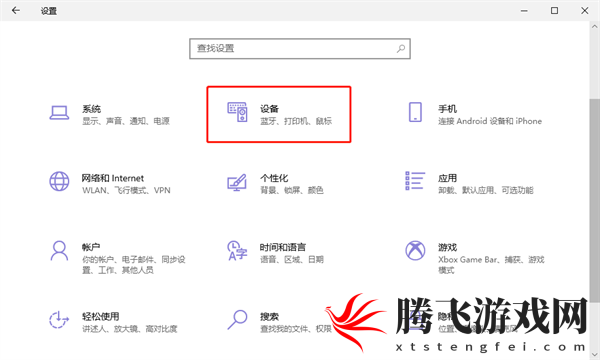Image resolution: width=600 pixels, height=360 pixels.
Task: Click the text 显示、声音、通知、电源
Action: (126, 121)
